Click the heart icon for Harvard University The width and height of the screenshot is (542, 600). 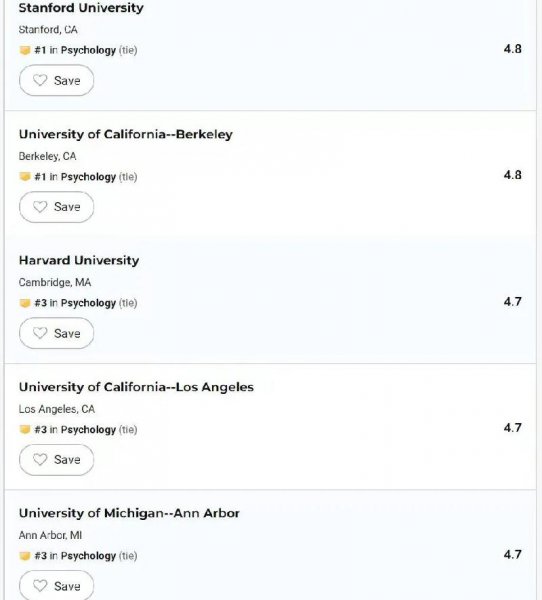40,333
